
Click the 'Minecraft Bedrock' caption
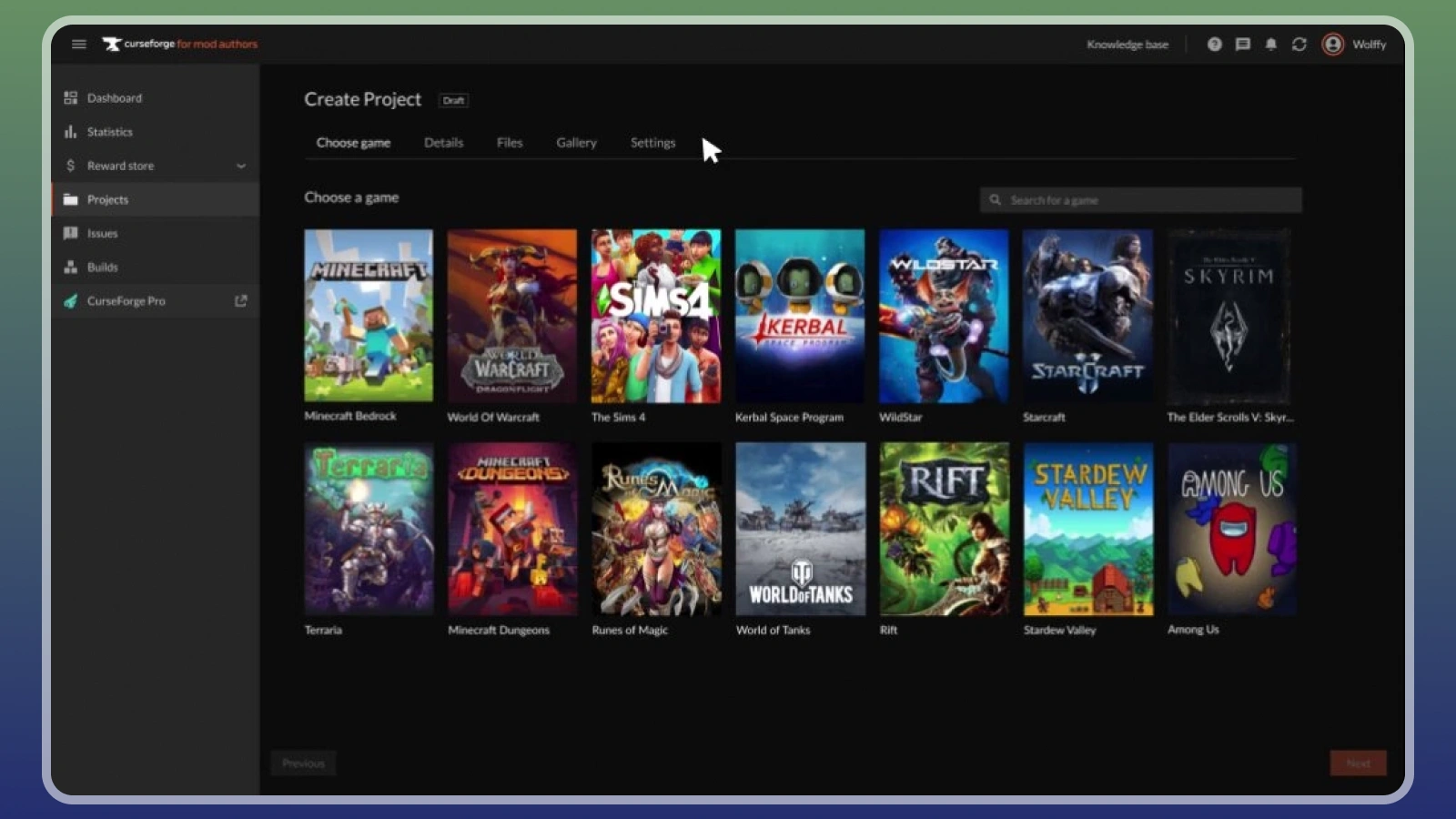[x=350, y=416]
